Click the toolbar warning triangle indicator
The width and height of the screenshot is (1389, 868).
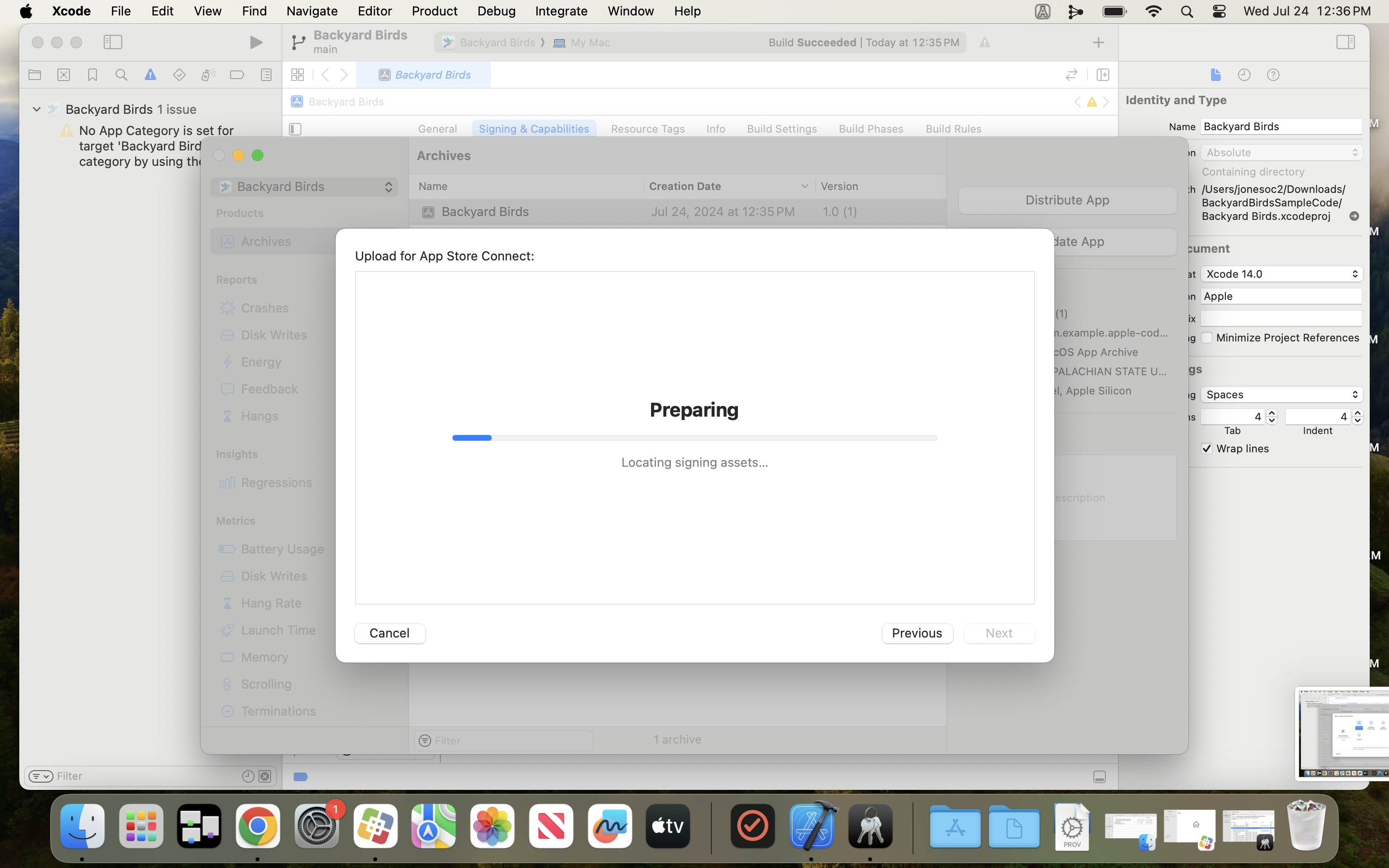[984, 42]
